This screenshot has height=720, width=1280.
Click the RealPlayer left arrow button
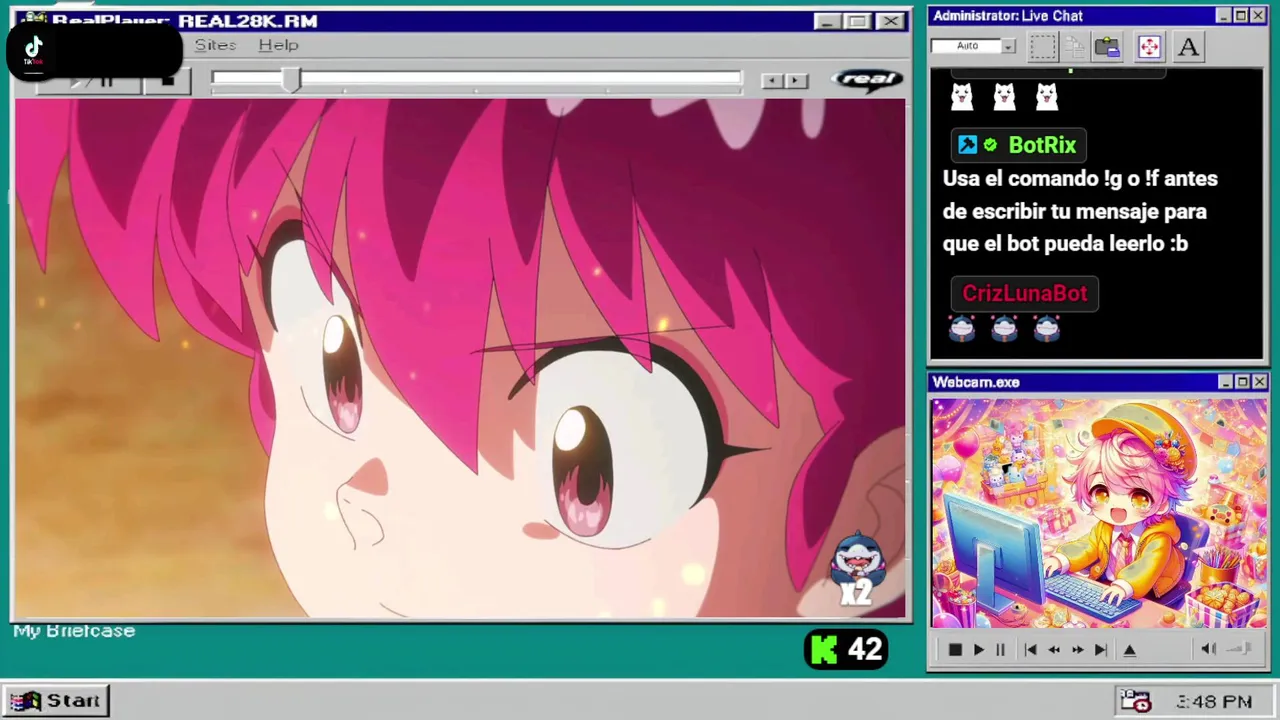(771, 81)
